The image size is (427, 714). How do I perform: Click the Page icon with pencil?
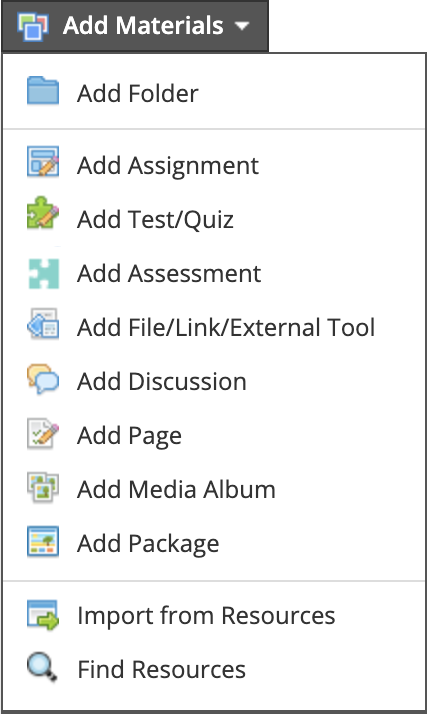(43, 433)
